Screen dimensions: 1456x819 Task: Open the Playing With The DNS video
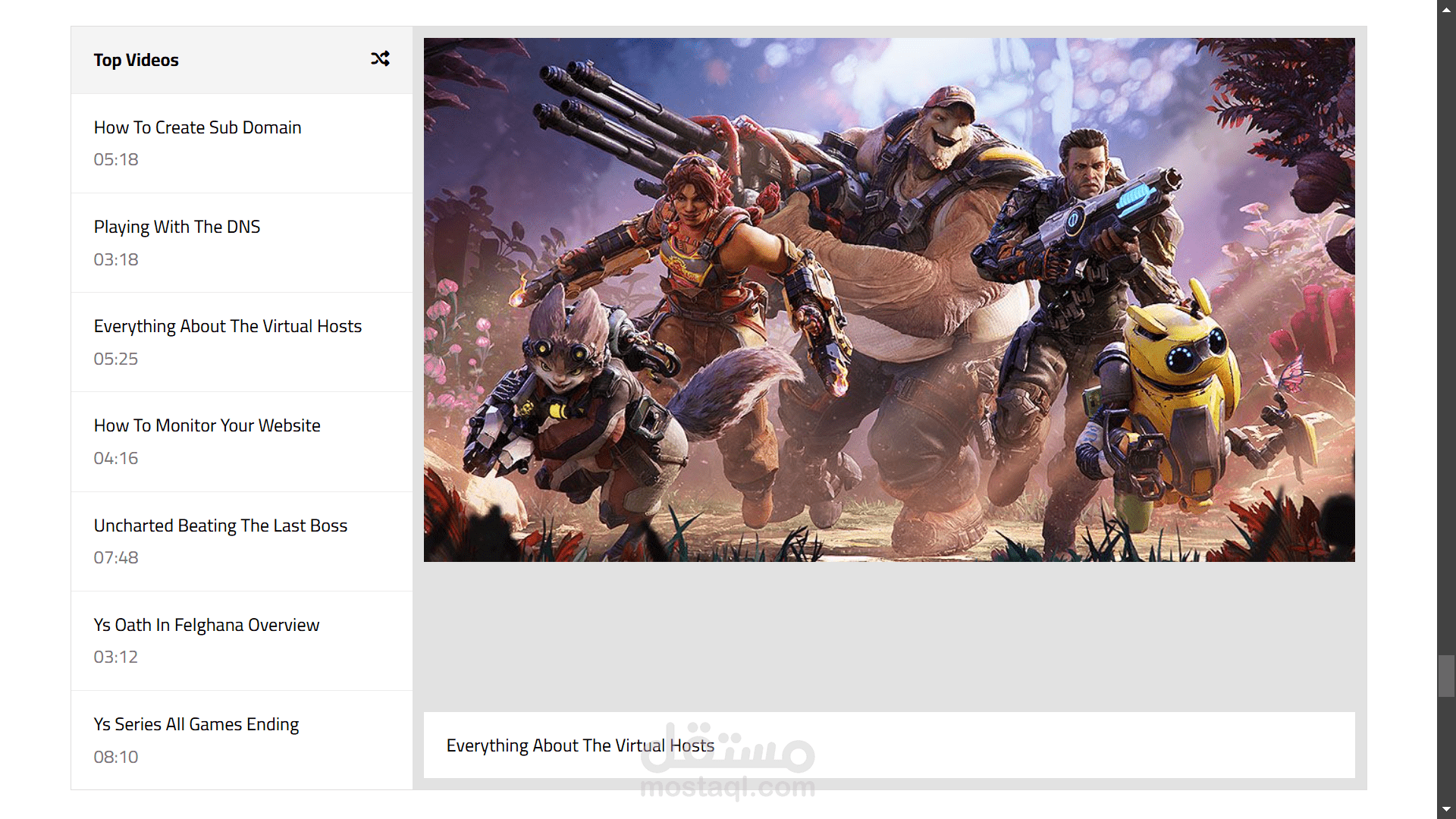177,227
